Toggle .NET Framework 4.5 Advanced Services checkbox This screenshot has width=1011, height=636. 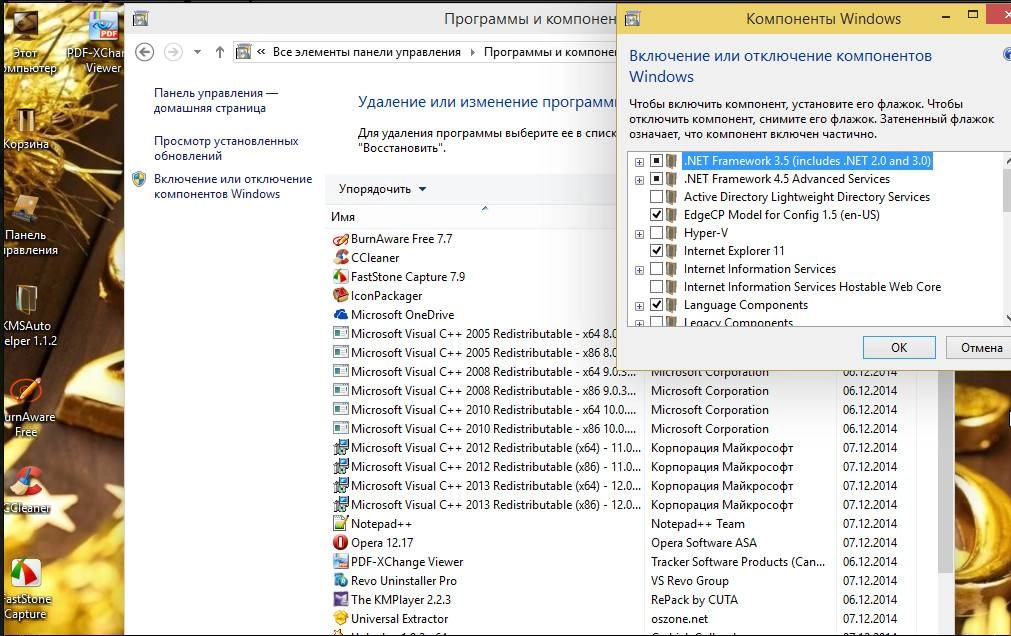[656, 179]
